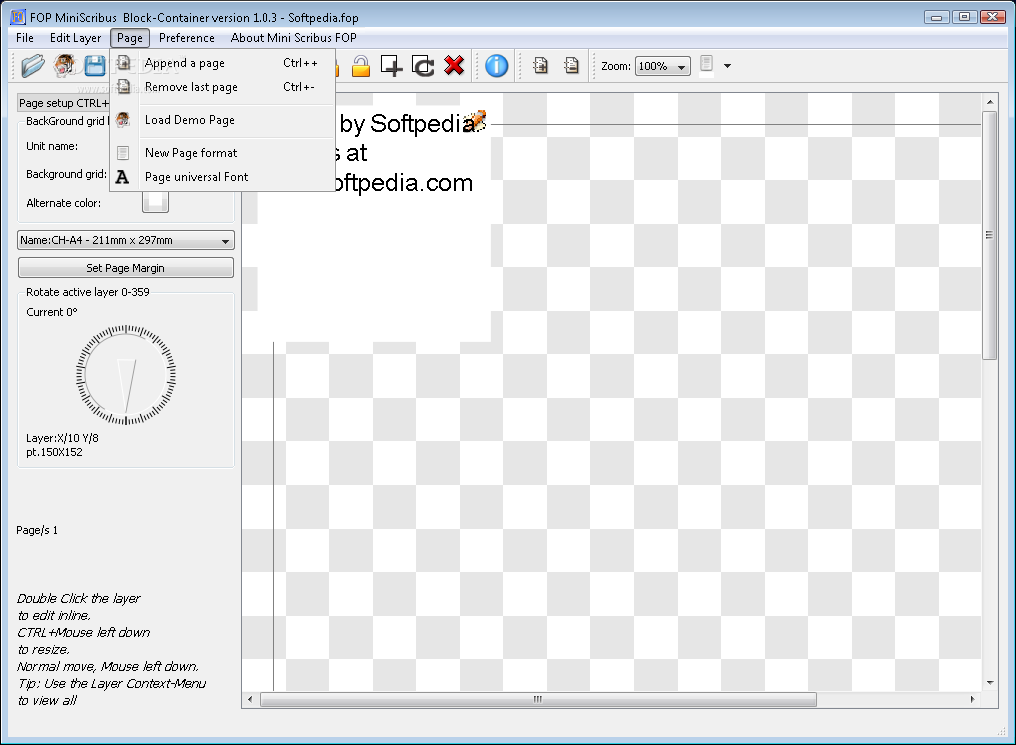Click the letter A font icon in the menu
This screenshot has height=745, width=1016.
(122, 177)
